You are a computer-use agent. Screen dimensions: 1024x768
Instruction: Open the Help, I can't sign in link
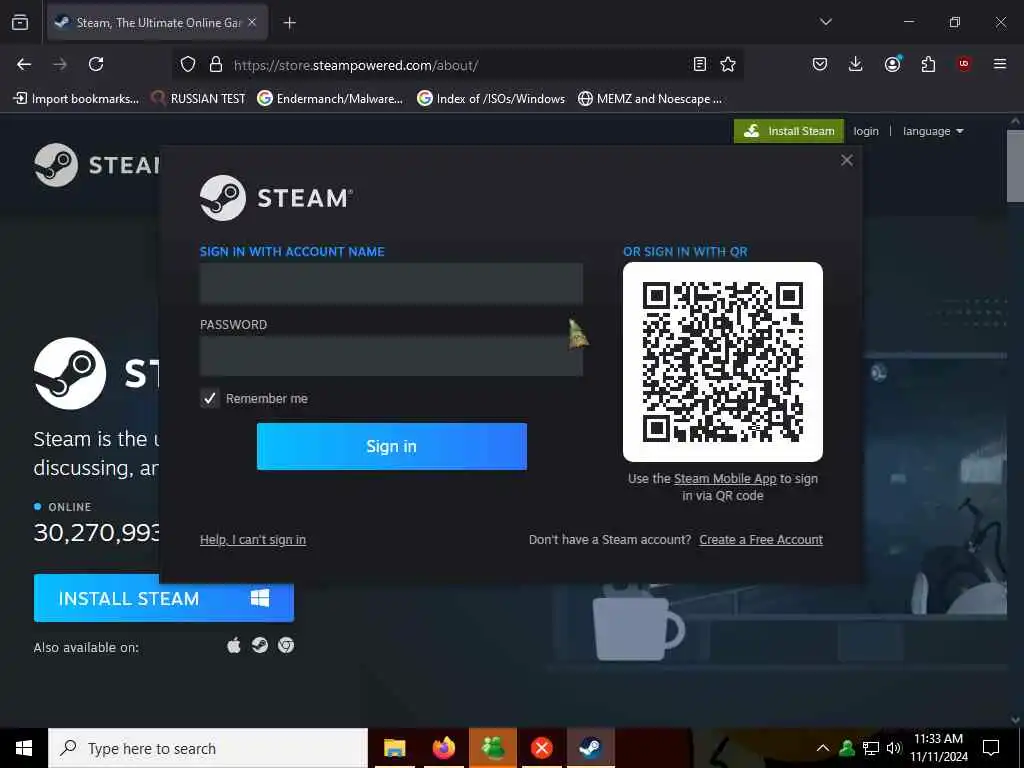(253, 539)
